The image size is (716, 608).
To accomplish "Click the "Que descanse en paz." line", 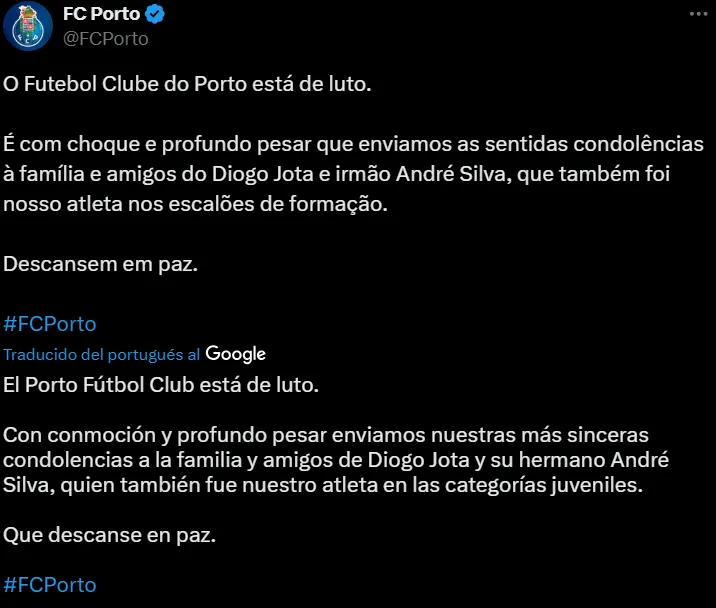I will click(x=110, y=535).
